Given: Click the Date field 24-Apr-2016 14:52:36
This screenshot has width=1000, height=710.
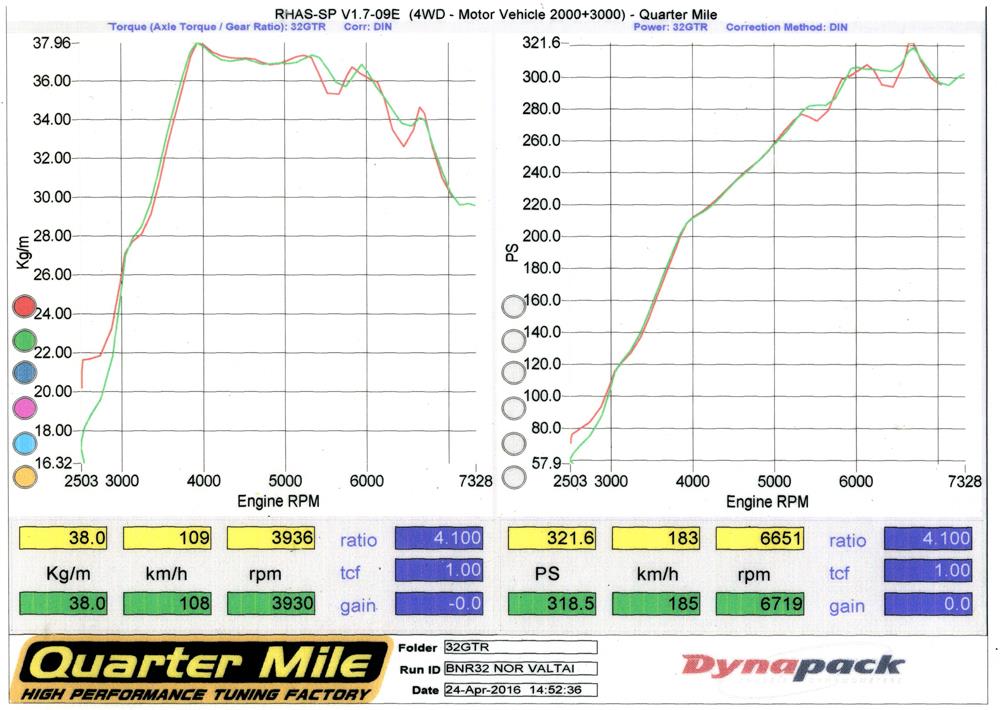Looking at the screenshot, I should pyautogui.click(x=520, y=690).
